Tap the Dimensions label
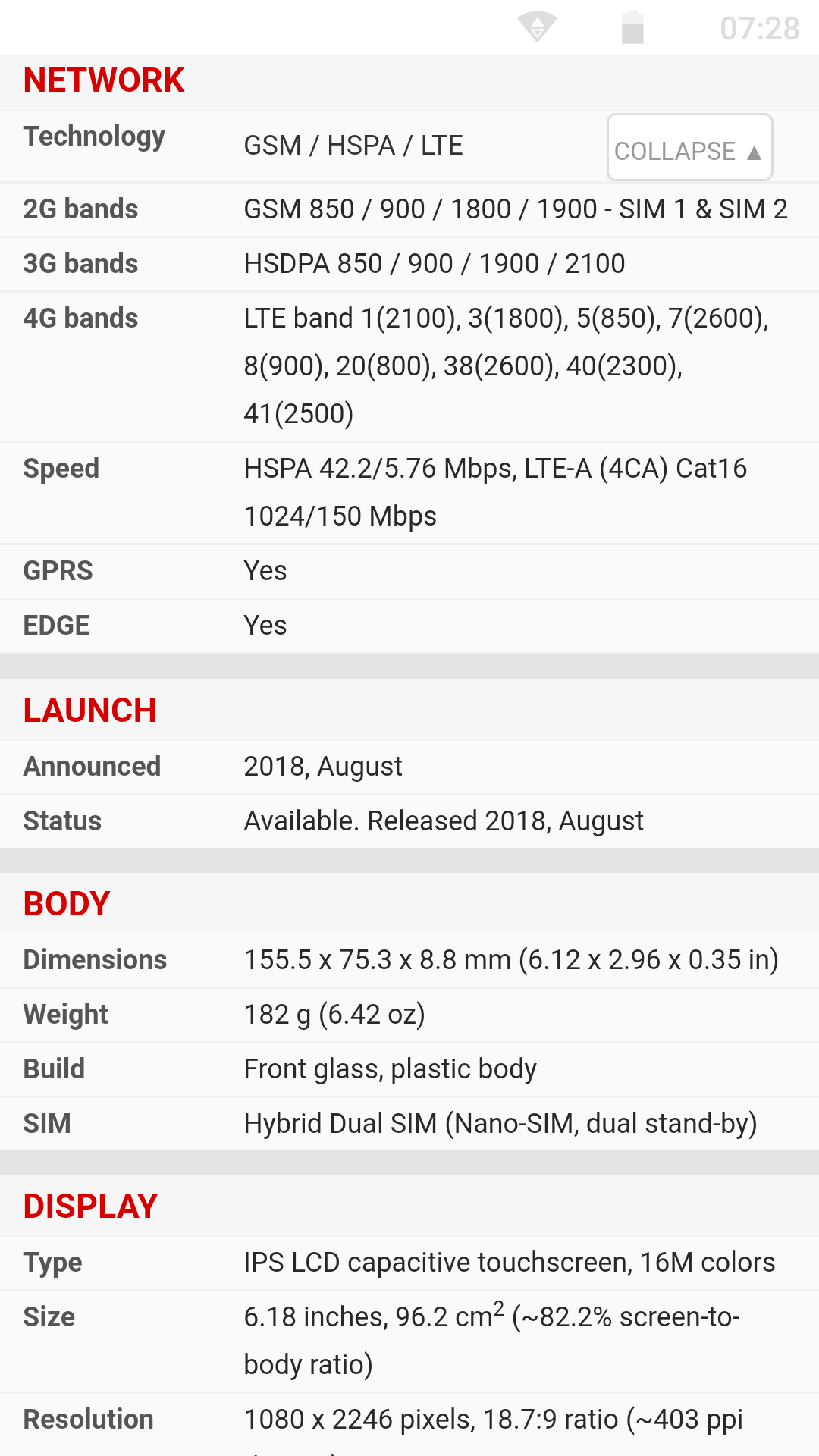Image resolution: width=819 pixels, height=1456 pixels. point(95,960)
